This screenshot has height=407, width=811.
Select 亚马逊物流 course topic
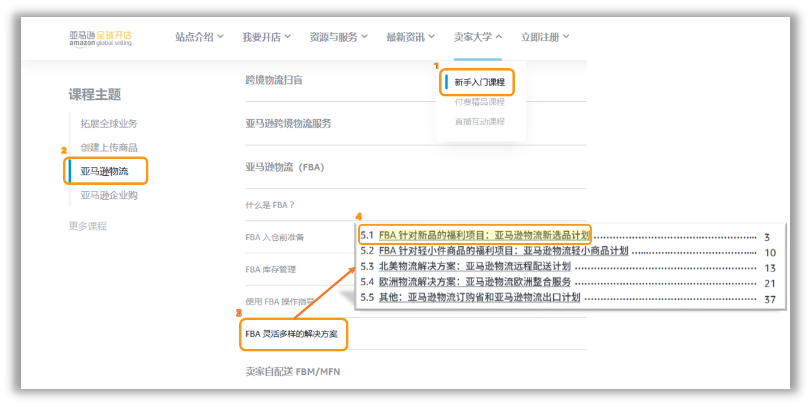coord(104,171)
